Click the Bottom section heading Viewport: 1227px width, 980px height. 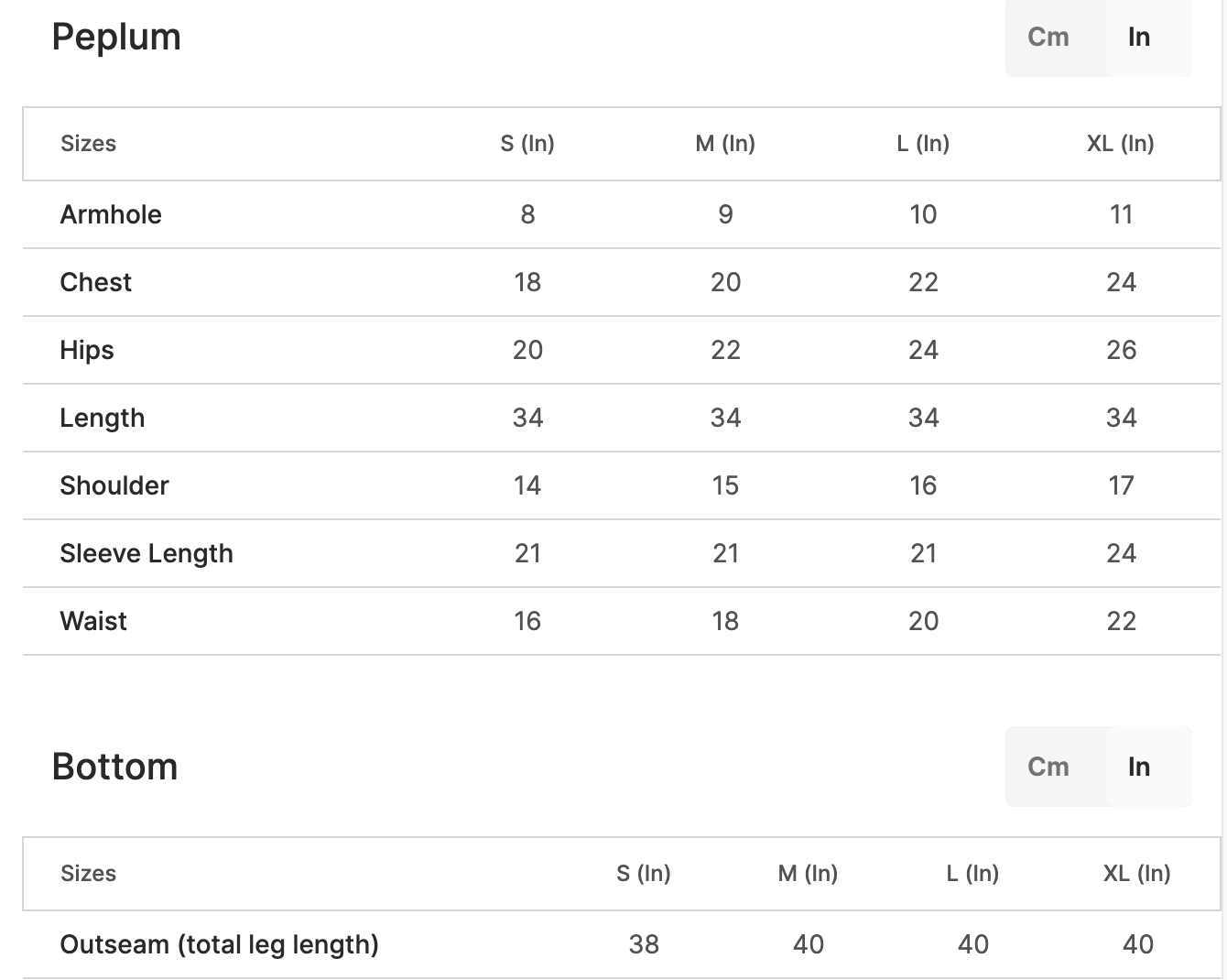point(115,767)
